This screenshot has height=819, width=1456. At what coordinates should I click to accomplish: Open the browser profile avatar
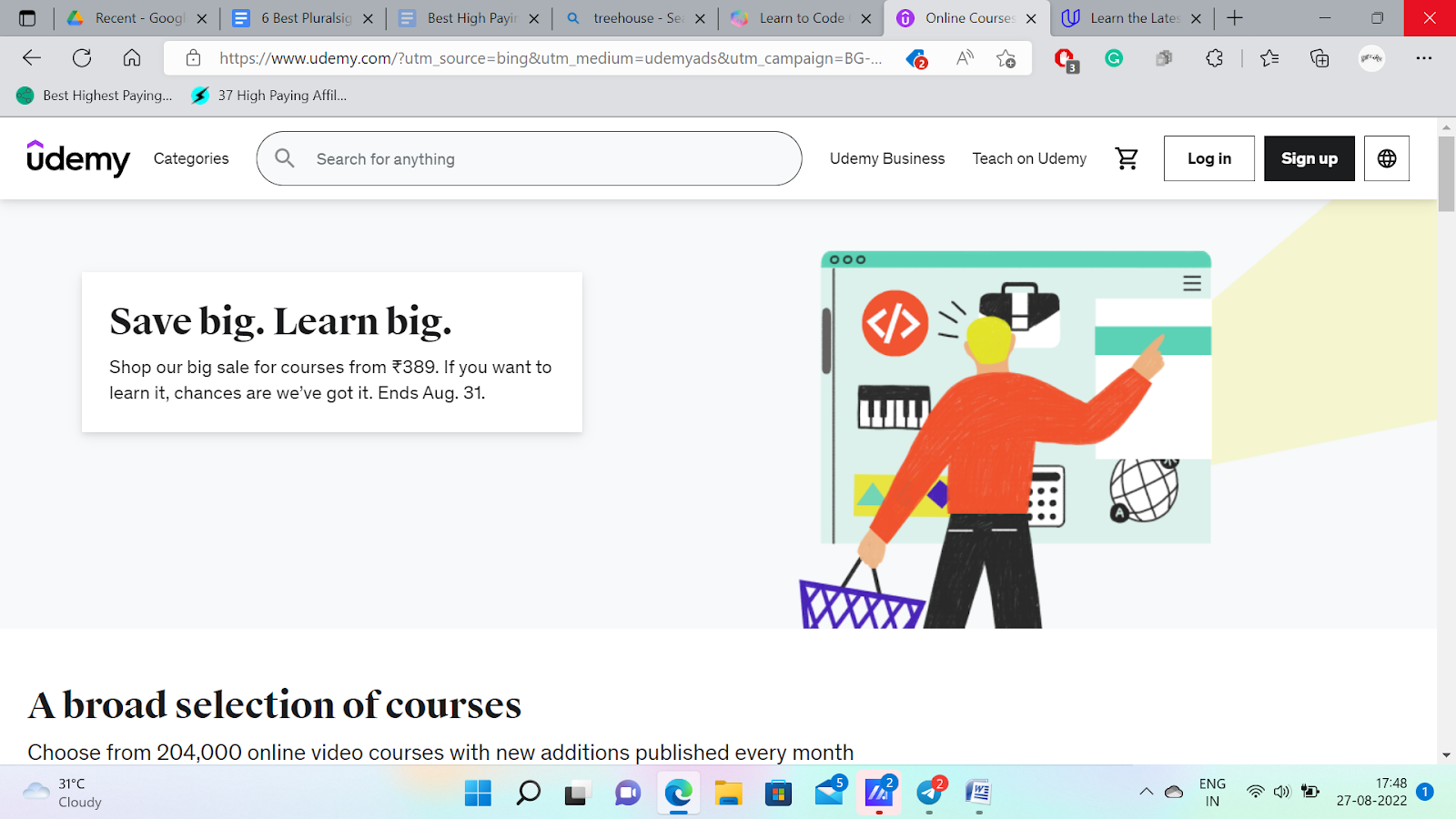pyautogui.click(x=1371, y=58)
